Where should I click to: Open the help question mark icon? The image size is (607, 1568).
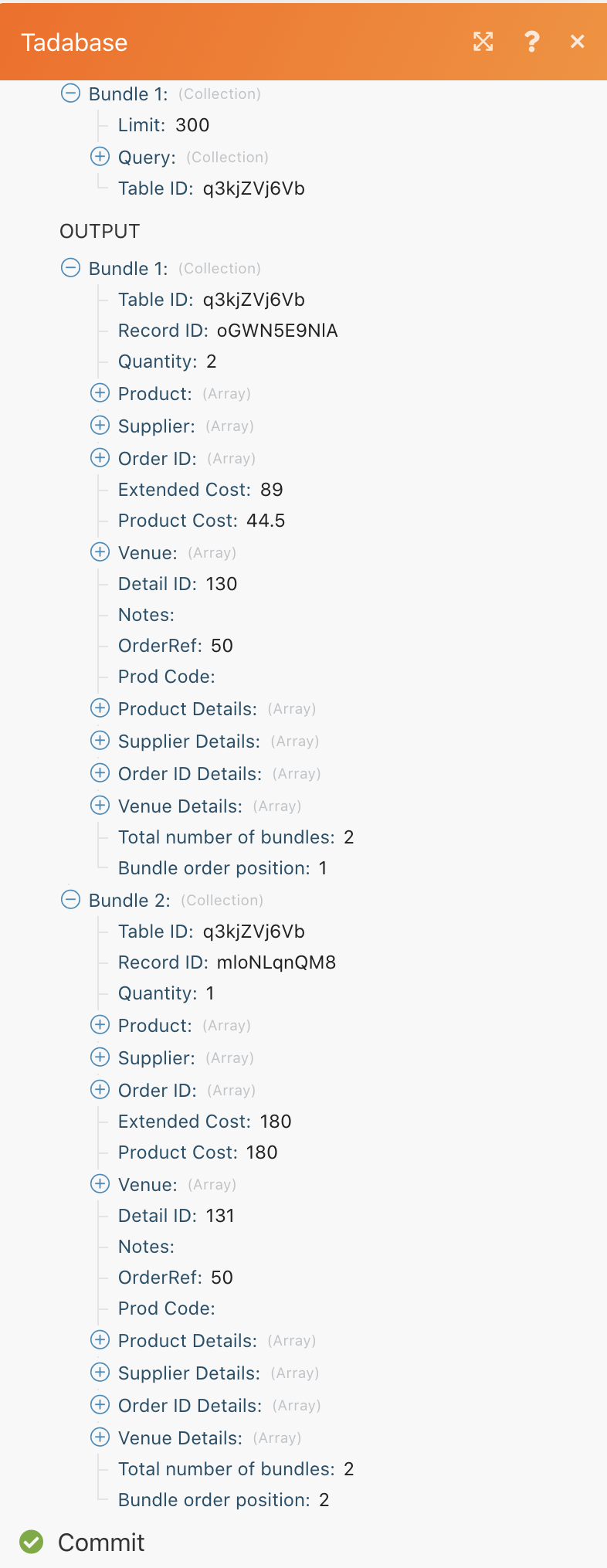[531, 42]
